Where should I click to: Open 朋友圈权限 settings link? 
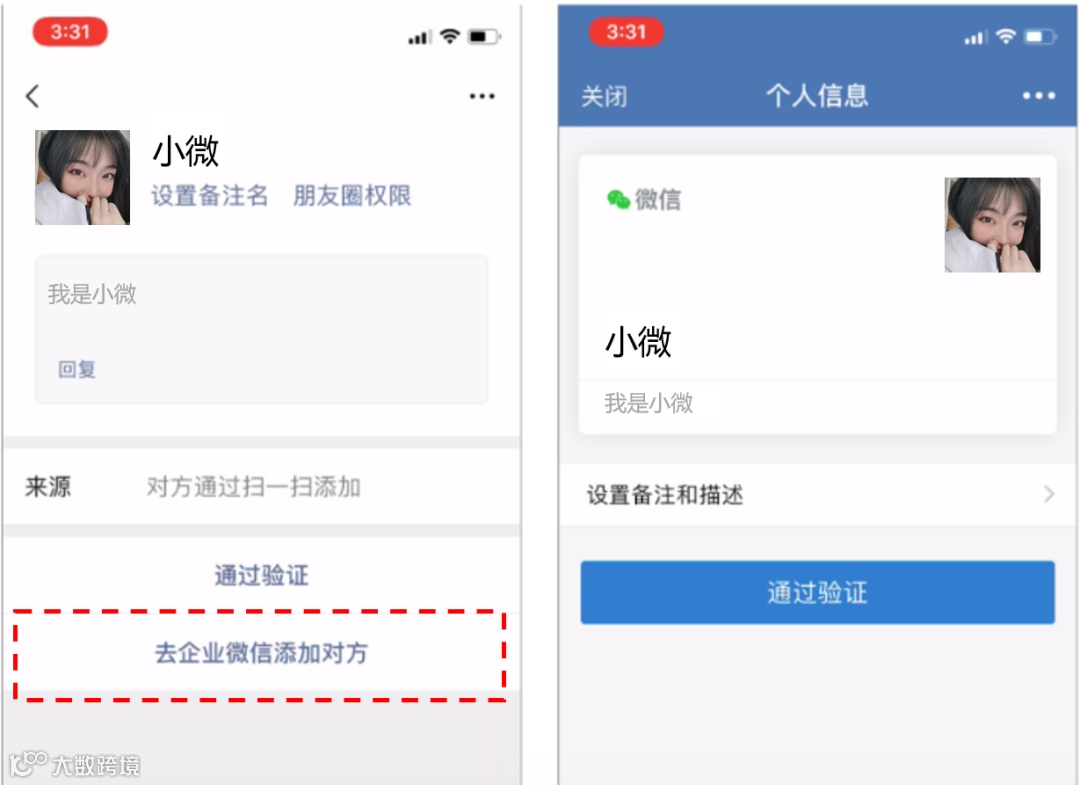point(351,196)
